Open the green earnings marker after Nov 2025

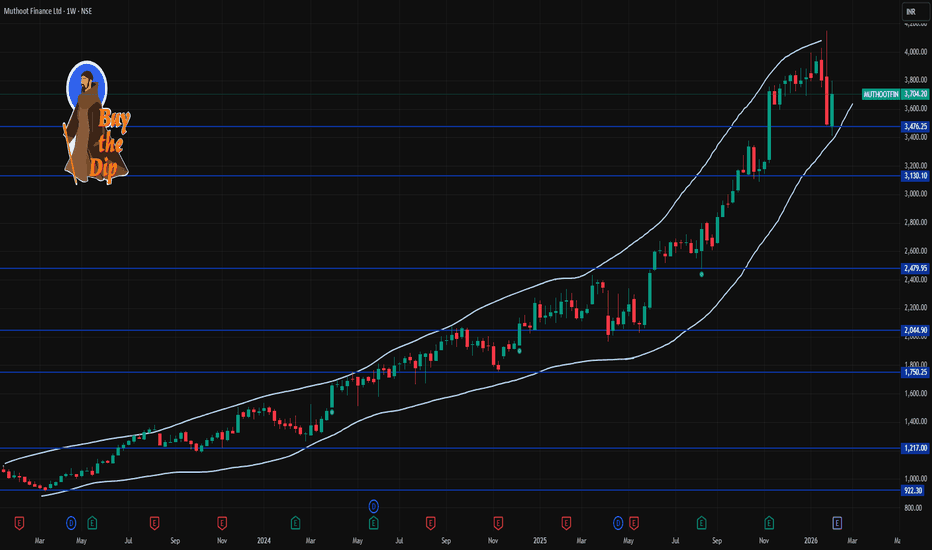tap(769, 523)
